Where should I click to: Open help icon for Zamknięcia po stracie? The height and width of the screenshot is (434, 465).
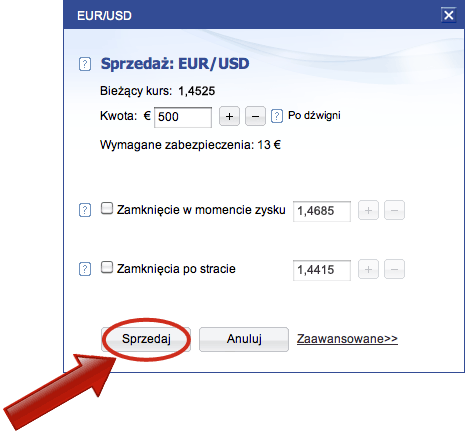(85, 269)
